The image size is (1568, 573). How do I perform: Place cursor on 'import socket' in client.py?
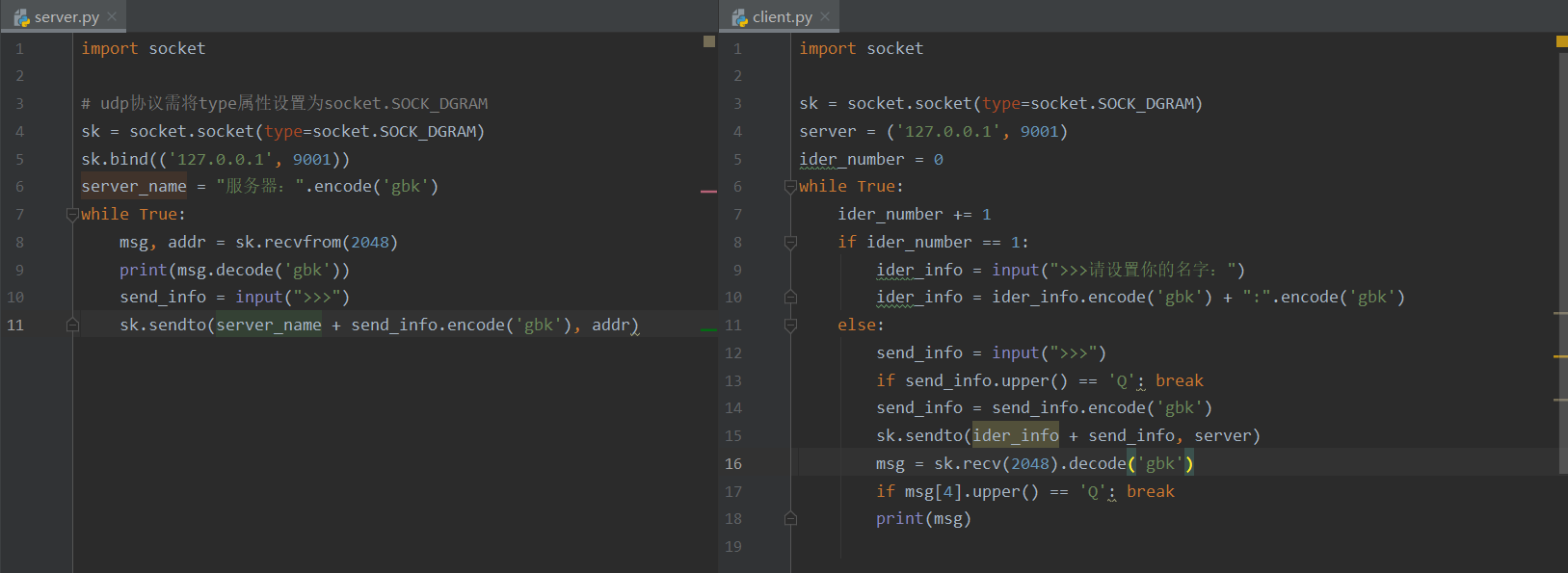click(861, 48)
